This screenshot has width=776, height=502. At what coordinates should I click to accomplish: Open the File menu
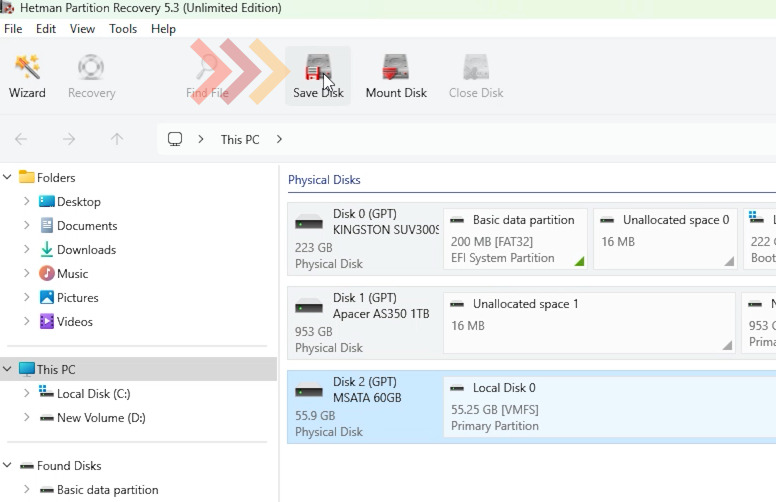coord(13,29)
